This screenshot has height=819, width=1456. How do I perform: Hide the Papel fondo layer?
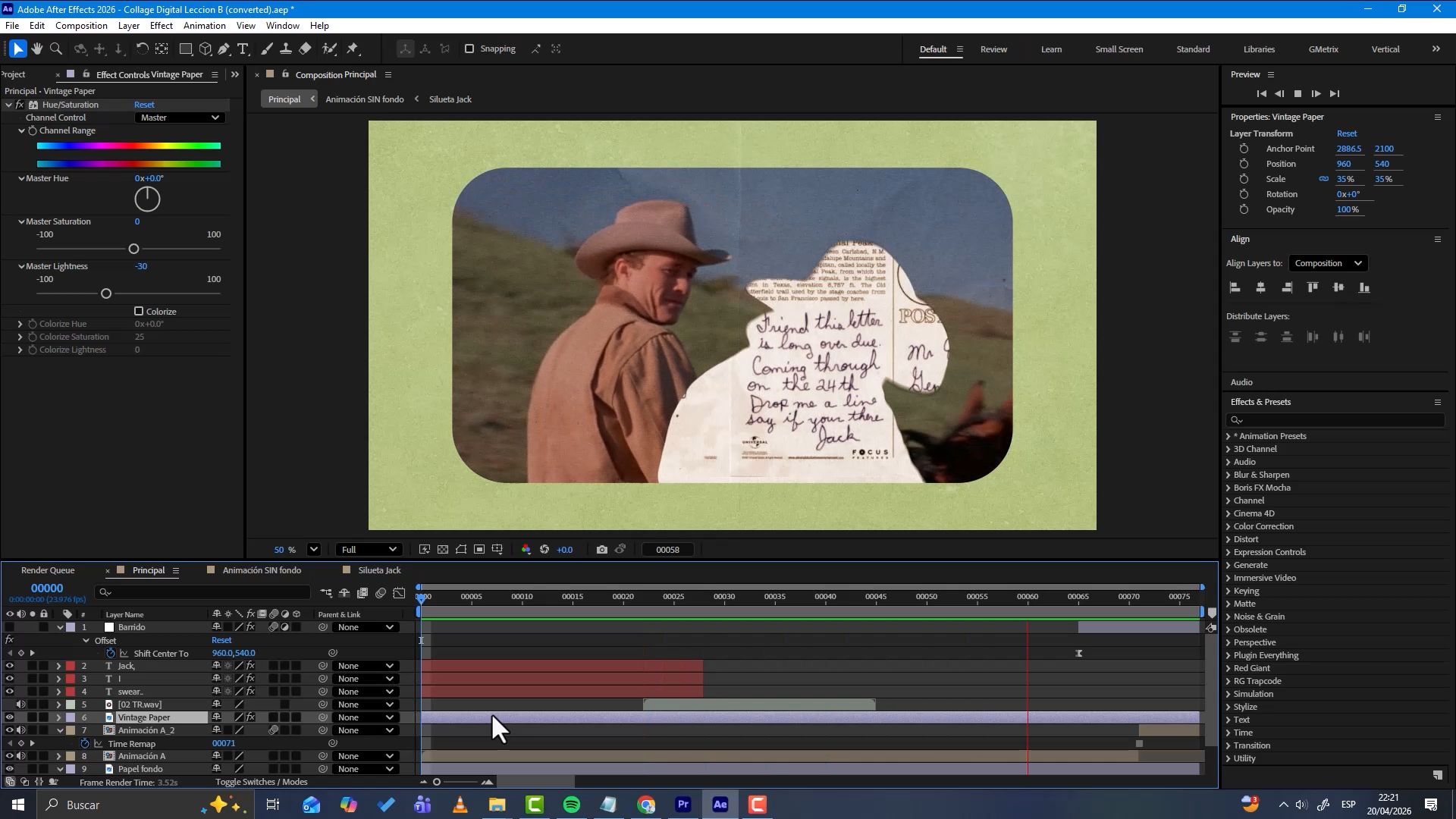point(9,769)
